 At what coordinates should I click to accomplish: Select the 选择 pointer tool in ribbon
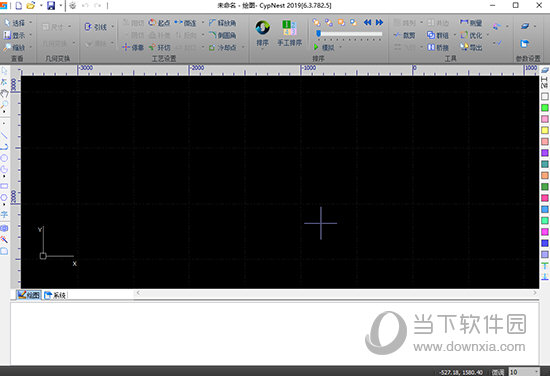click(14, 23)
